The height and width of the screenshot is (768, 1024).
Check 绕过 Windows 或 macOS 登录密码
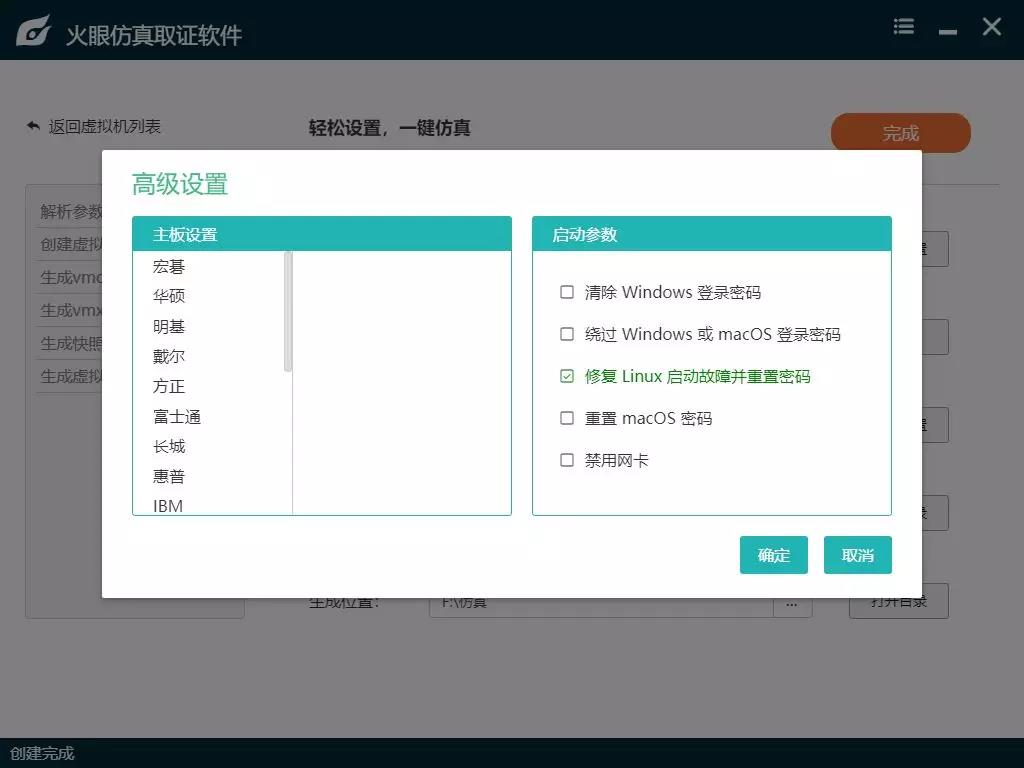click(567, 333)
